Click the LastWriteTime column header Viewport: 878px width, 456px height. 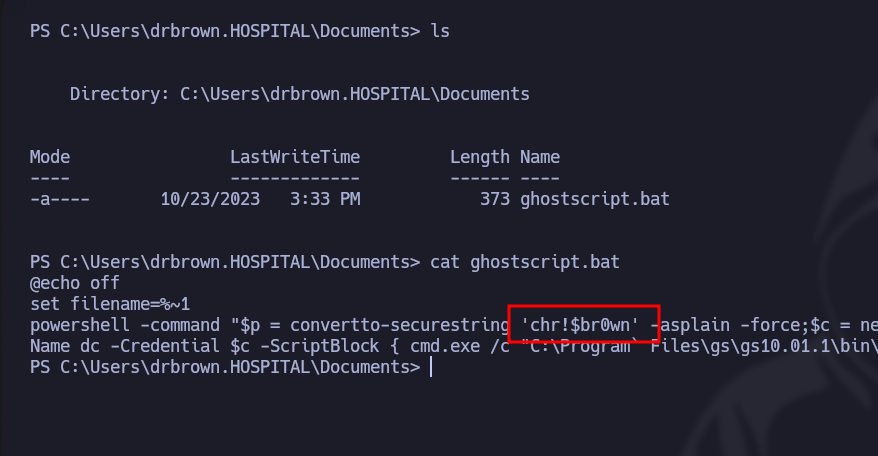295,157
